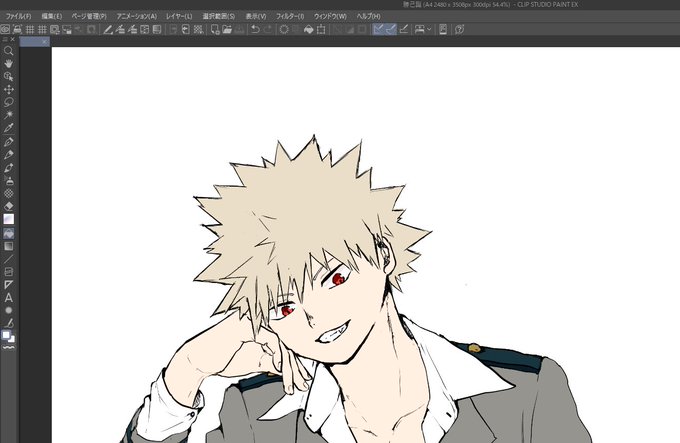The width and height of the screenshot is (680, 443).
Task: Toggle Snap to grid in command bar
Action: (403, 29)
